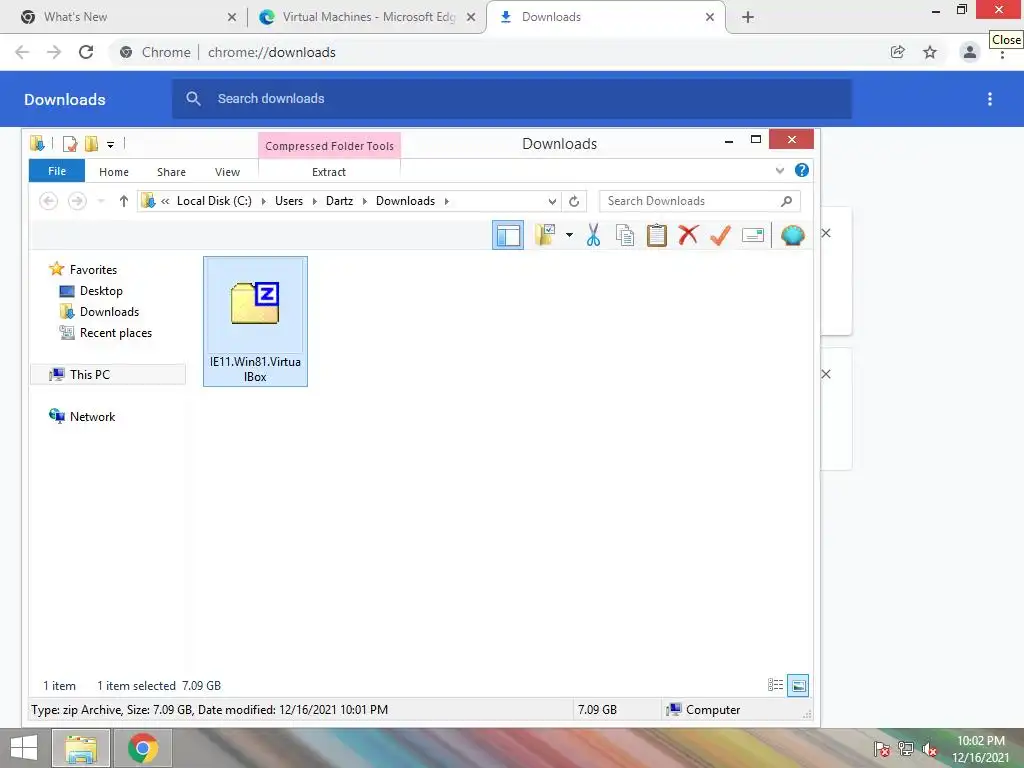Screen dimensions: 1024x768
Task: Click File Explorer on the taskbar
Action: tap(80, 748)
